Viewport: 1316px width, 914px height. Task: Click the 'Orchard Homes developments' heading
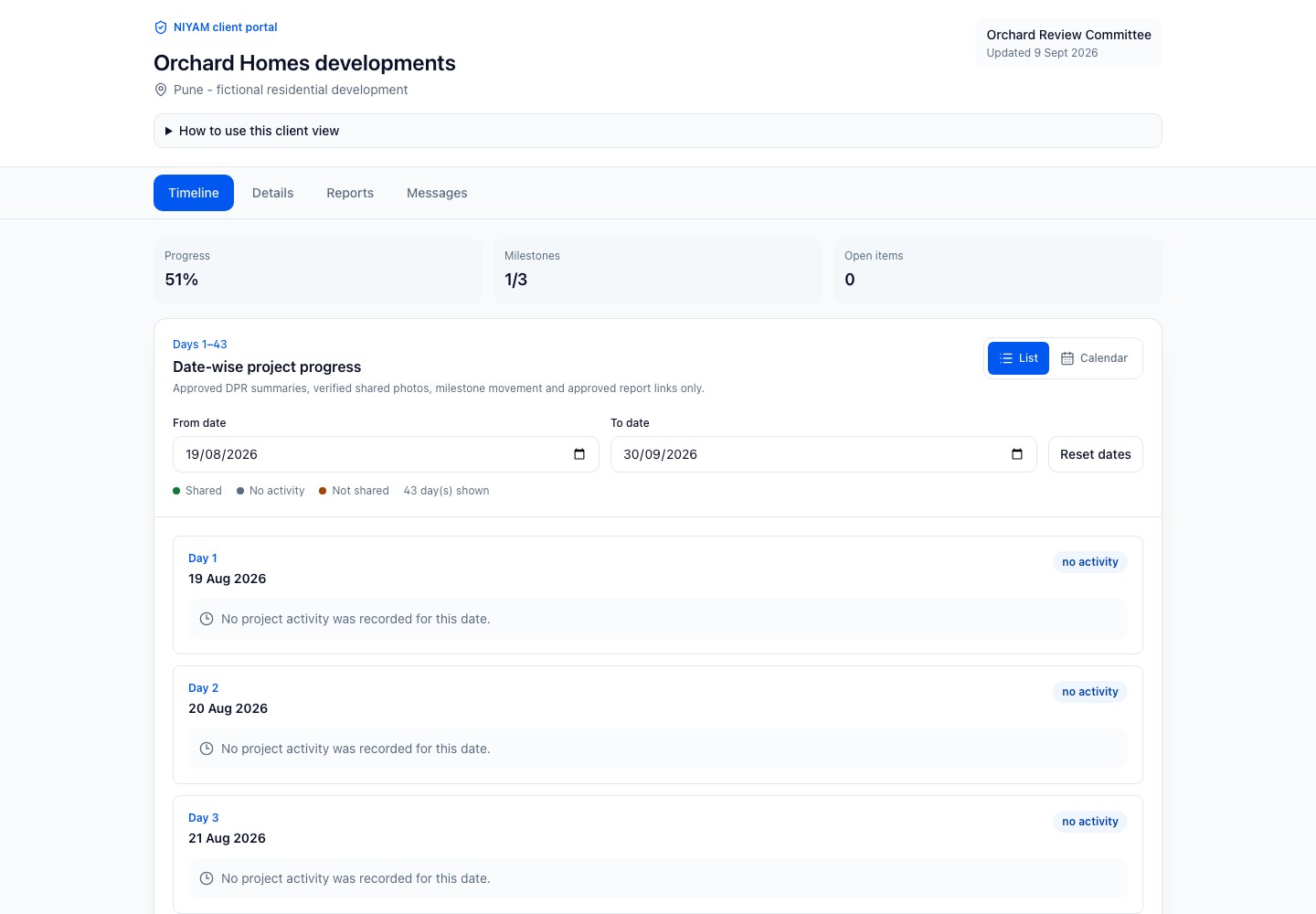304,63
